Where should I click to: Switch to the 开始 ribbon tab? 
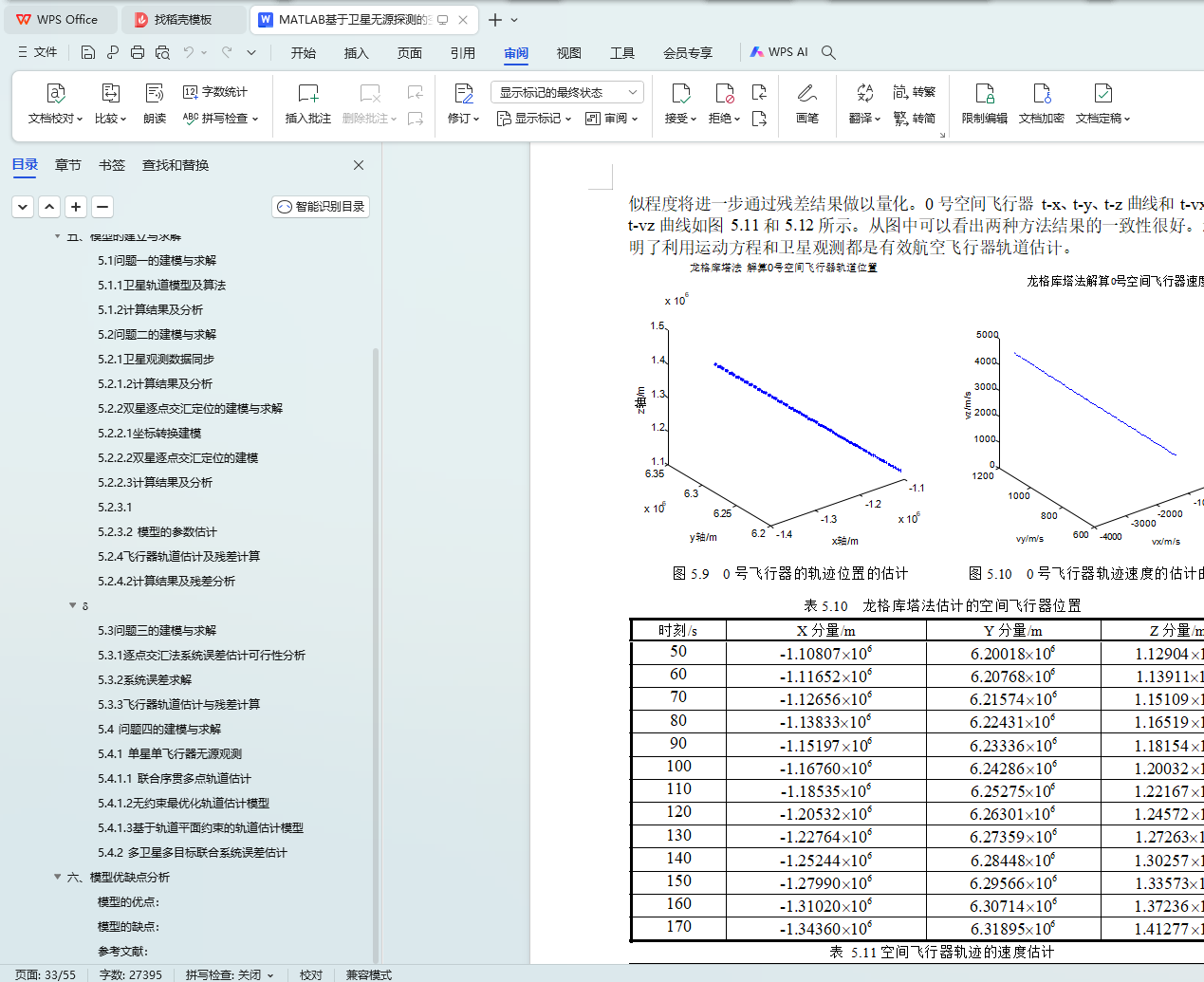pyautogui.click(x=304, y=53)
